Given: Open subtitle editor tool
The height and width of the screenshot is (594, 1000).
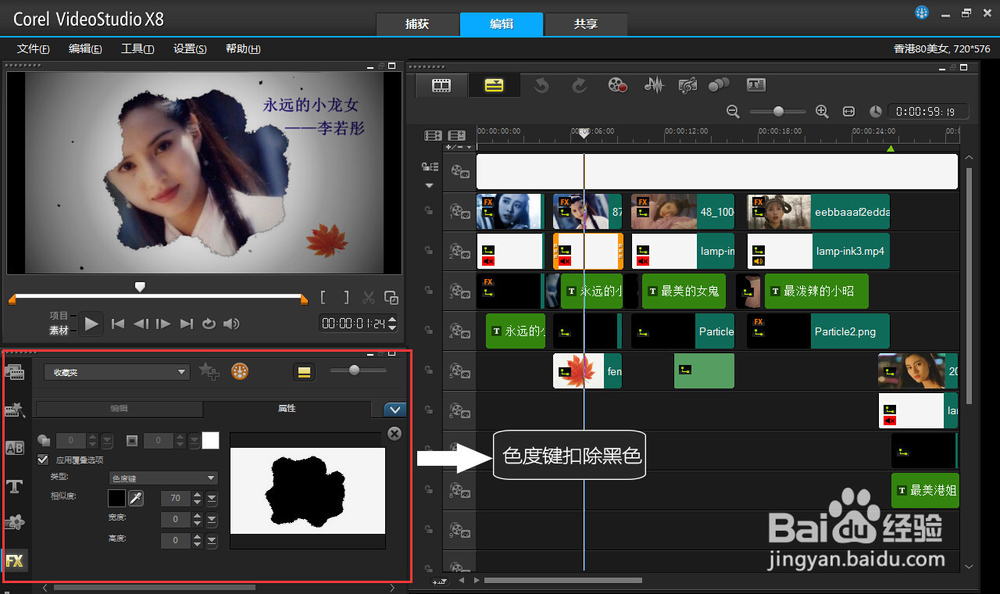Looking at the screenshot, I should pos(756,85).
